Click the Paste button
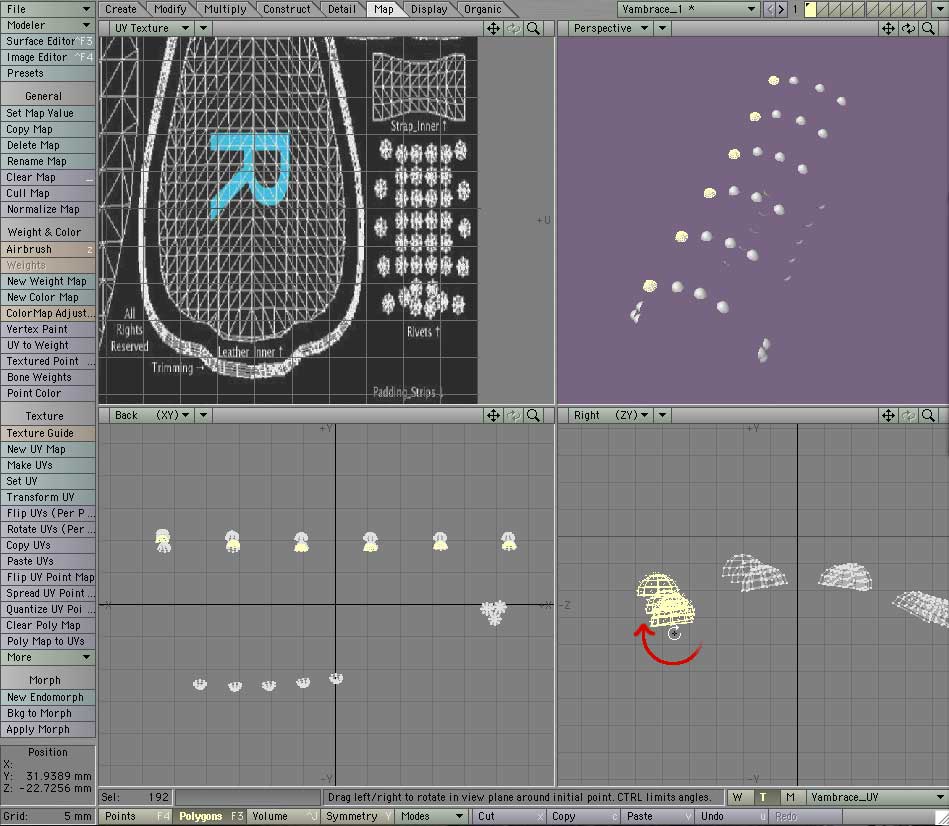Viewport: 949px width, 826px height. pyautogui.click(x=657, y=816)
